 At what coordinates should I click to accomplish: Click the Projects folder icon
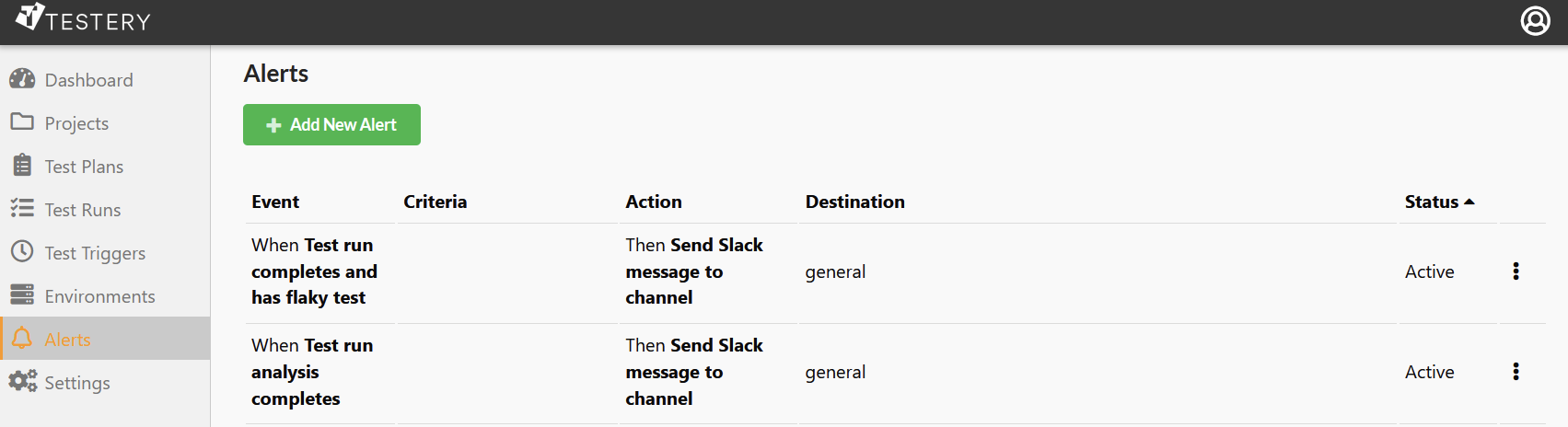tap(22, 121)
